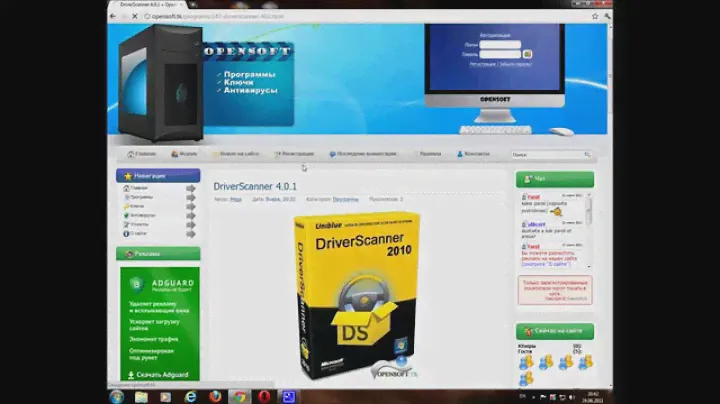Open Главная in the top site menu
Image resolution: width=720 pixels, height=404 pixels.
142,154
